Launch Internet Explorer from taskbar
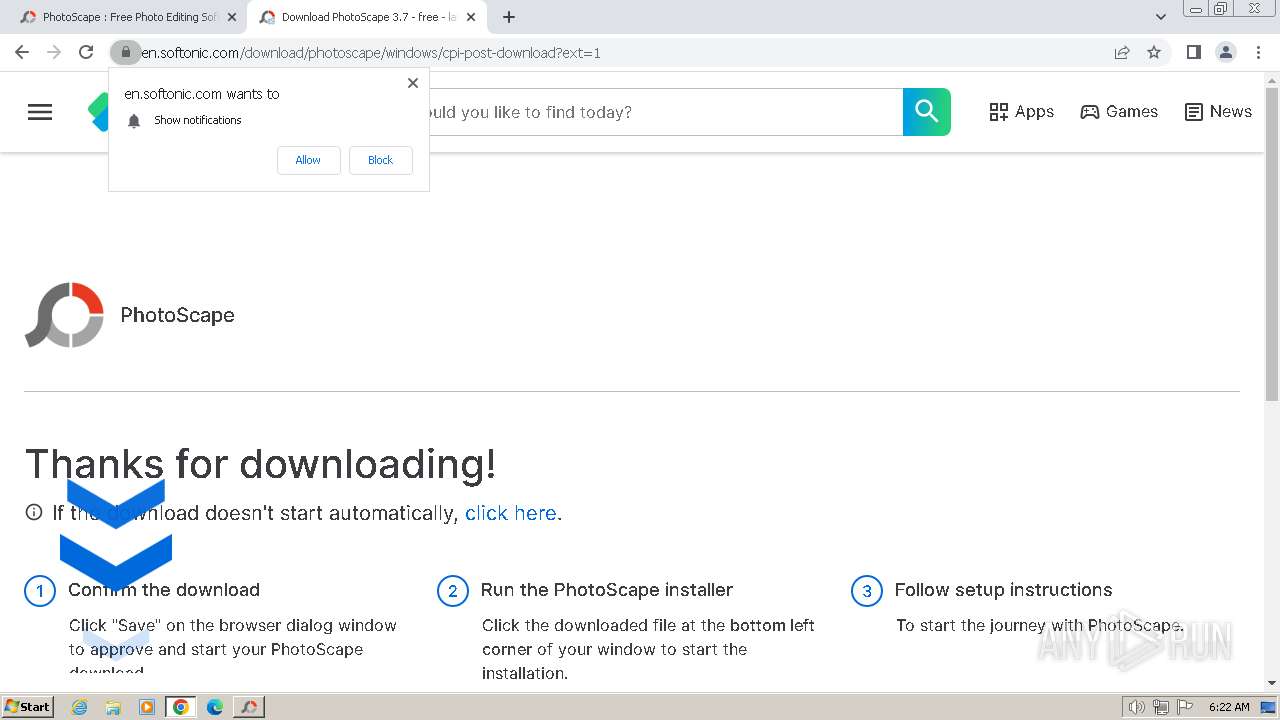The image size is (1280, 720). click(79, 707)
